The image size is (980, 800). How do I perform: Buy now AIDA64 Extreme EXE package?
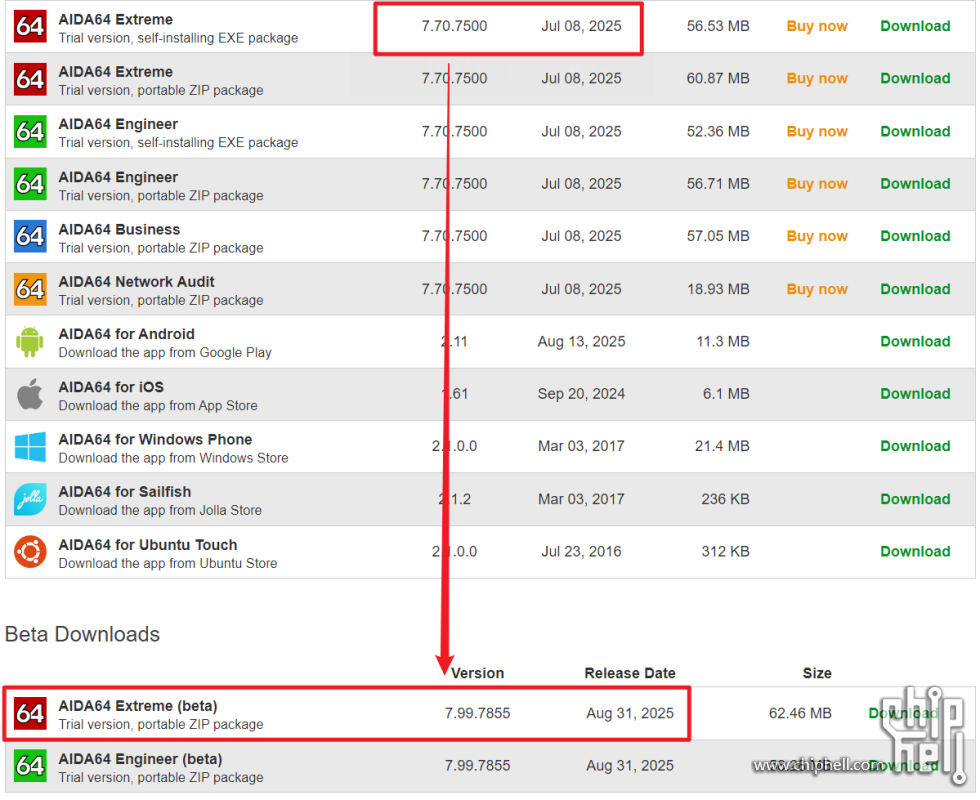(817, 26)
